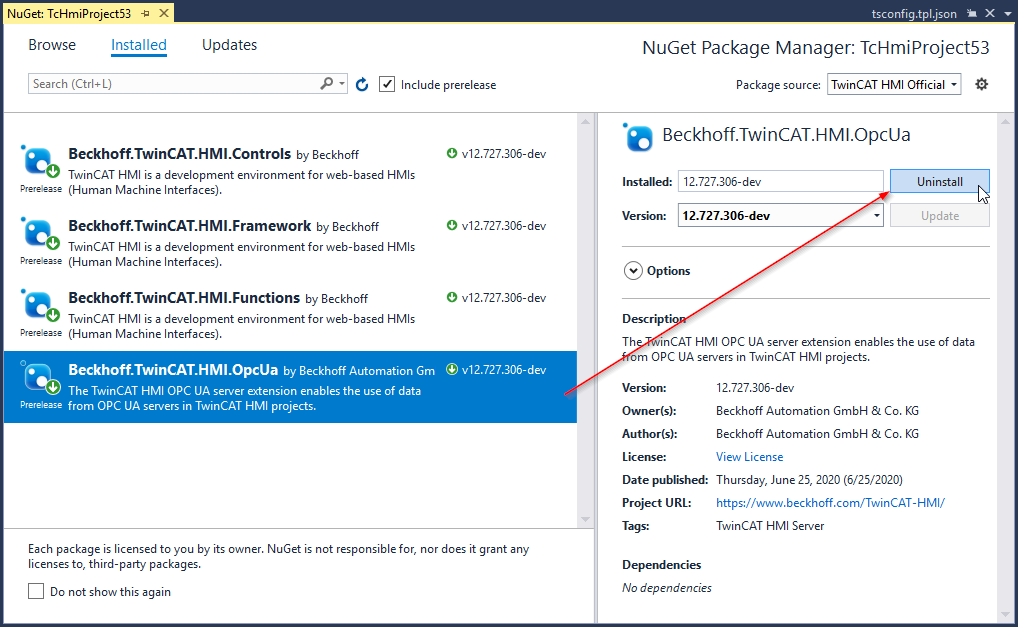Click Beckhoff.TwinCAT.HMI.Framework package icon
Screen dimensions: 1018x627
(x=40, y=234)
